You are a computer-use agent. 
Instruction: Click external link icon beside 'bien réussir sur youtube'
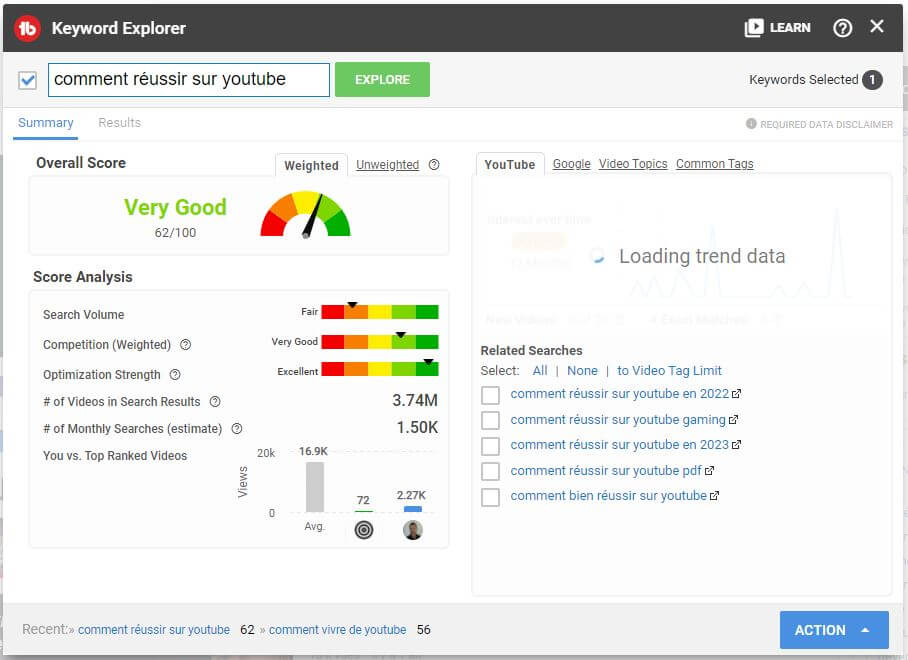click(x=715, y=496)
